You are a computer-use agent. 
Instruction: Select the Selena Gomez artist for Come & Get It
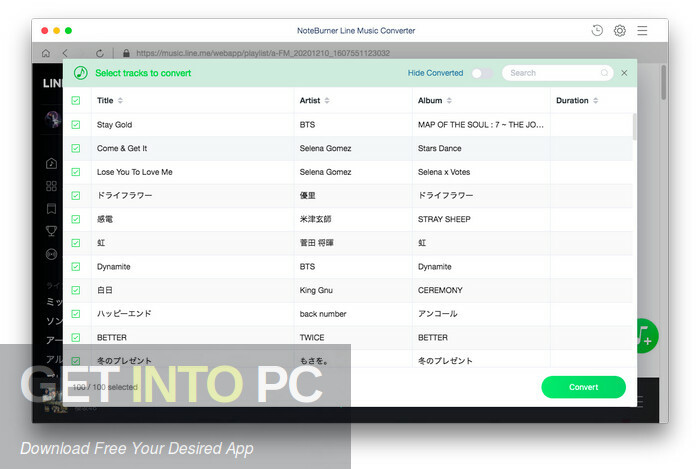(x=325, y=148)
